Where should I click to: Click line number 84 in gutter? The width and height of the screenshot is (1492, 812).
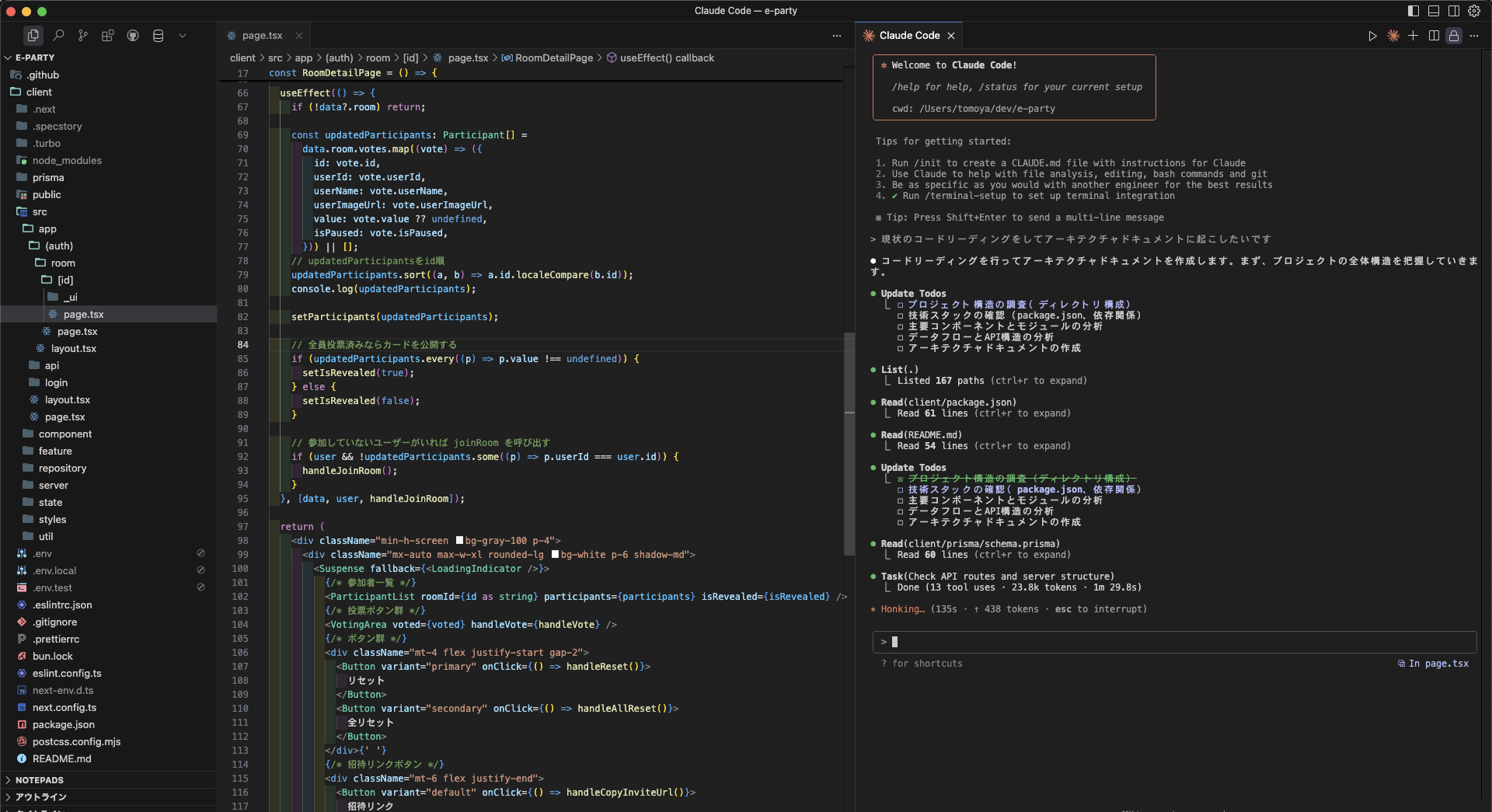click(x=243, y=345)
